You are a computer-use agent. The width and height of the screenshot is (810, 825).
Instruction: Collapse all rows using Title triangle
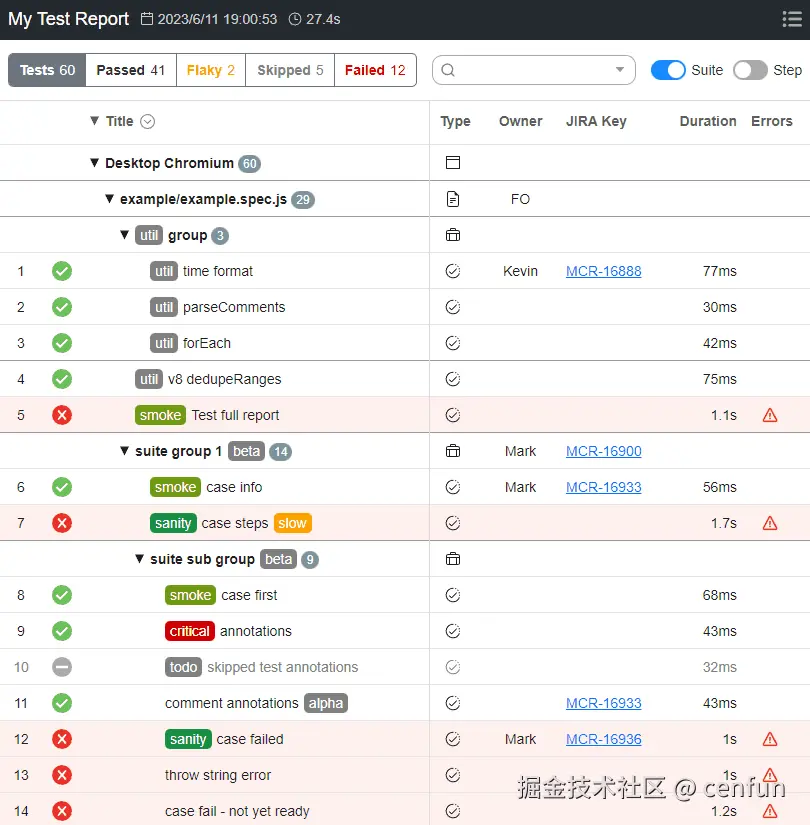pos(94,121)
